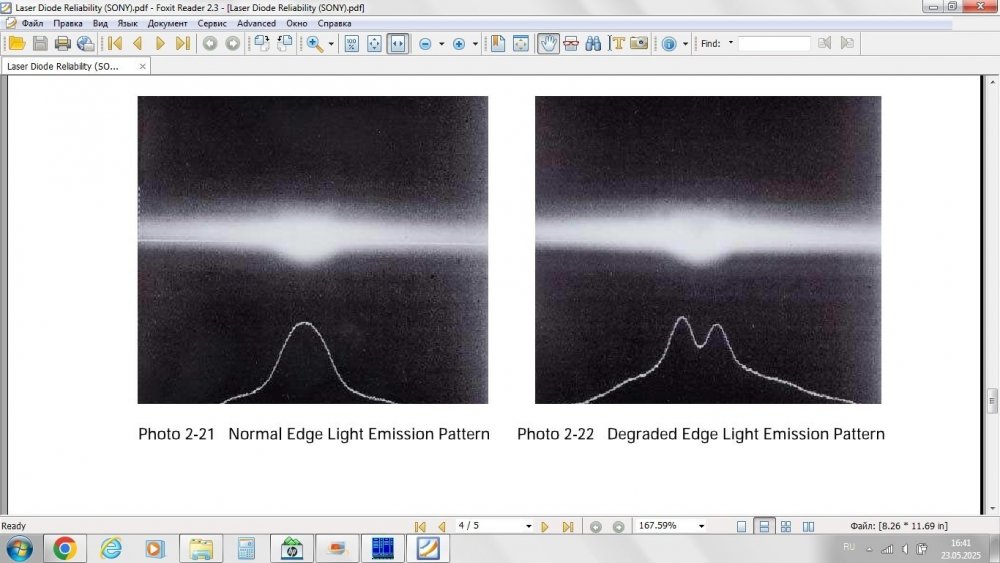Activate the Snapshot camera tool
The width and height of the screenshot is (1000, 563).
[x=639, y=44]
